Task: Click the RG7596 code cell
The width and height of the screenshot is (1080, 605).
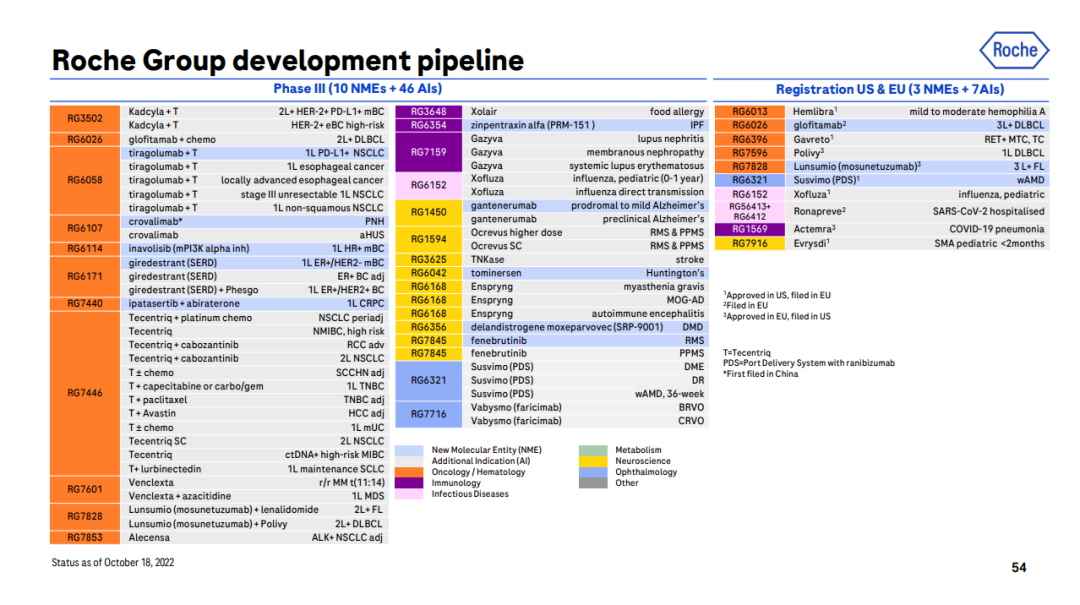Action: point(749,153)
